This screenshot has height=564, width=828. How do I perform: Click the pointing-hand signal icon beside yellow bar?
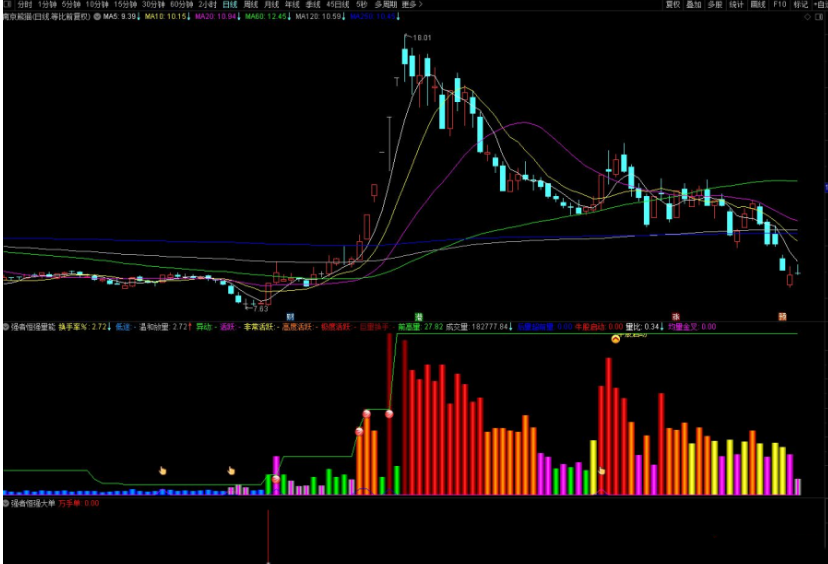pyautogui.click(x=601, y=470)
